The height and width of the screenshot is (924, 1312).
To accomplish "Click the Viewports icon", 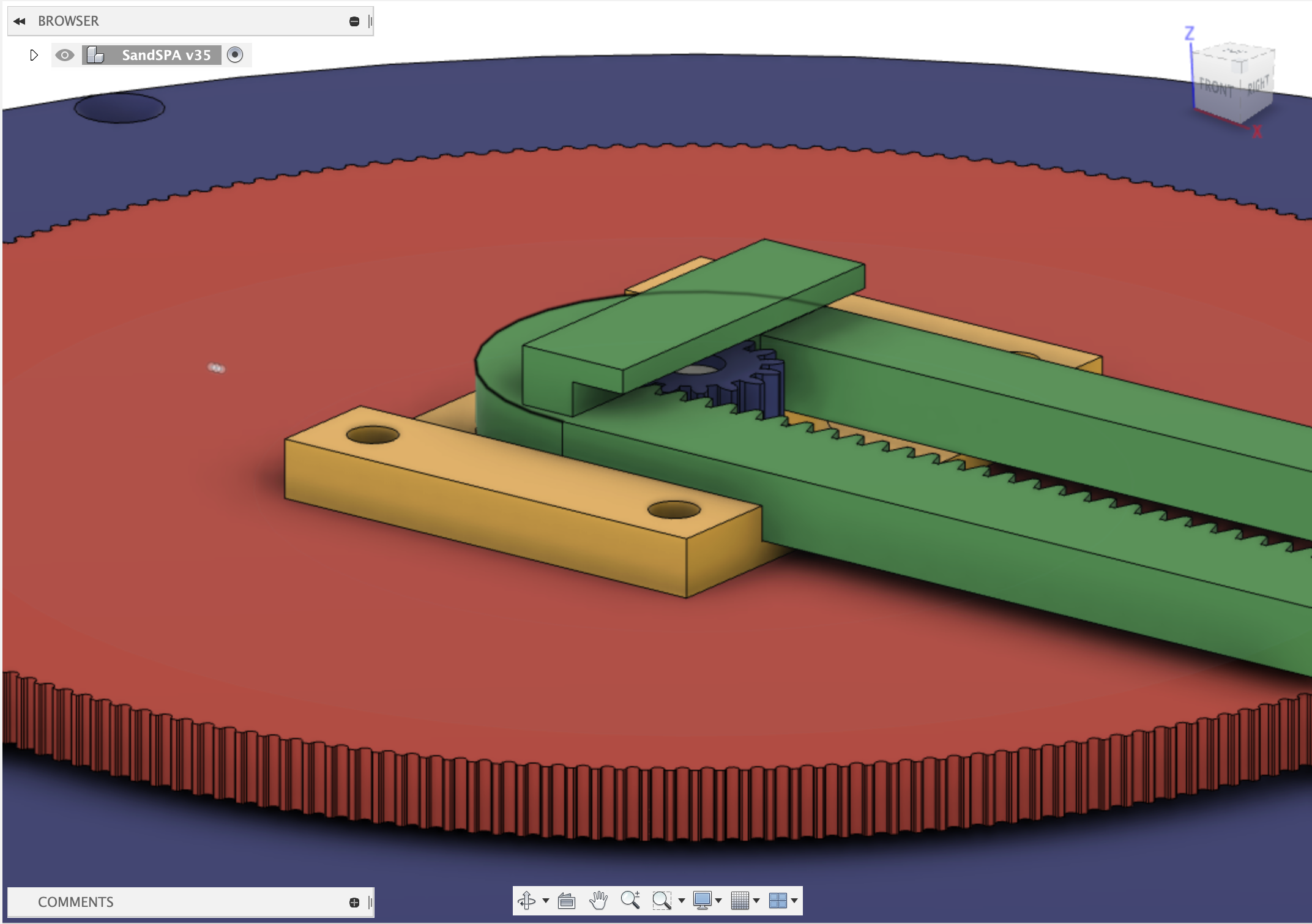I will pos(778,900).
